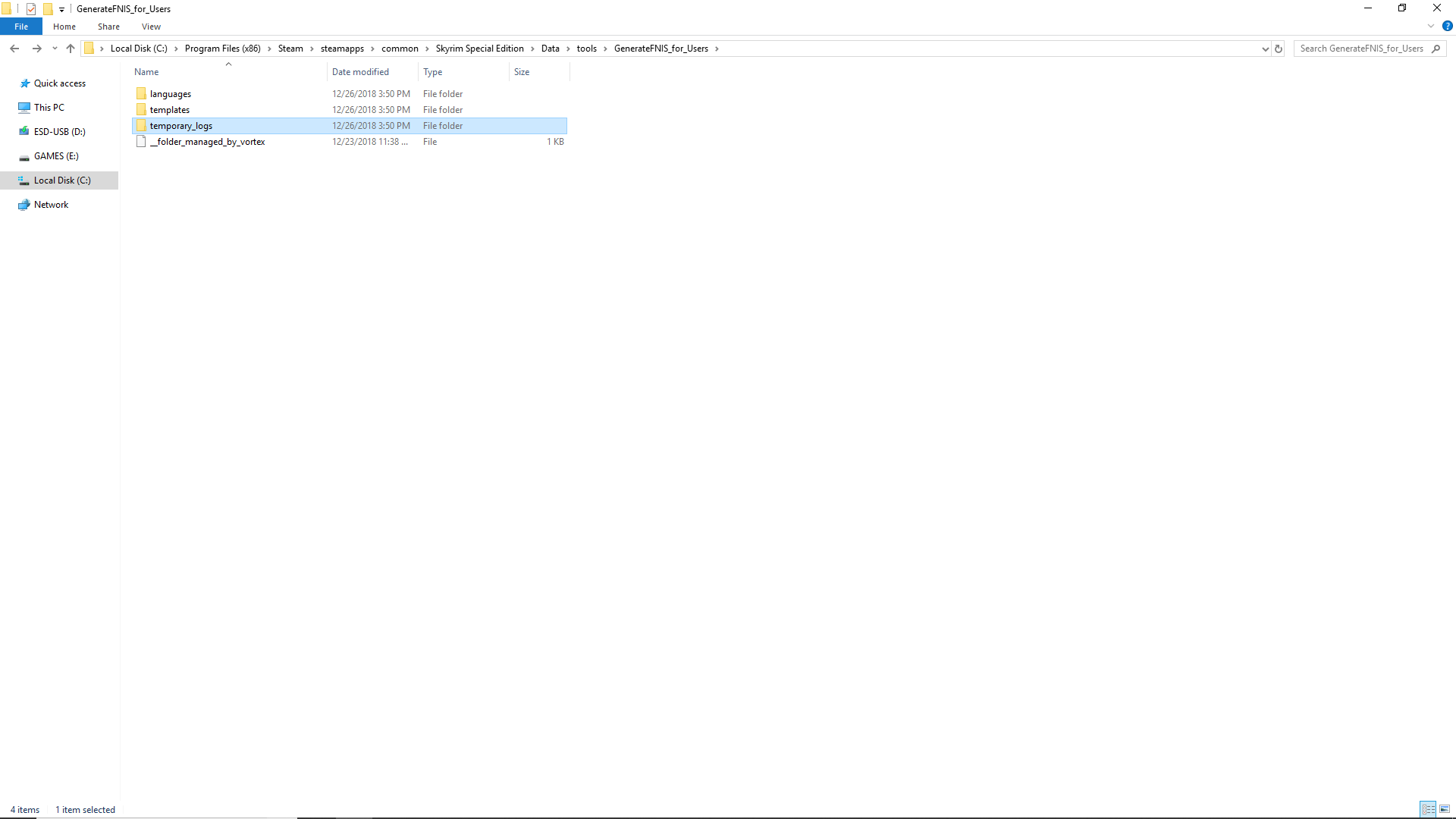Go forward with the Forward arrow
The width and height of the screenshot is (1456, 819).
(x=36, y=49)
